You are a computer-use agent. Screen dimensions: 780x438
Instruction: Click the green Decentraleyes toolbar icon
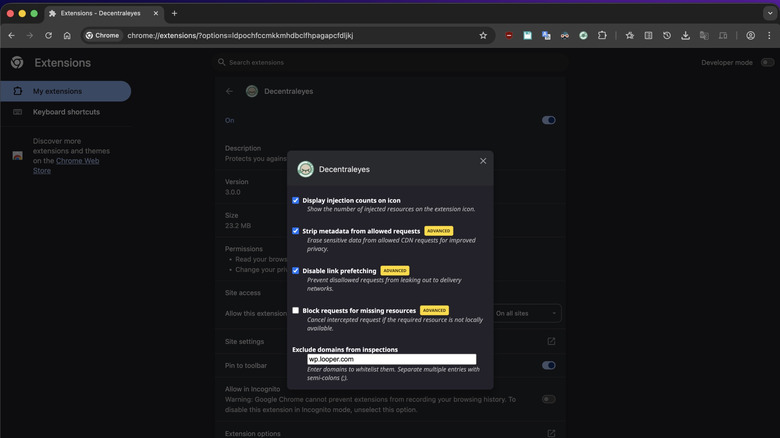[x=583, y=35]
